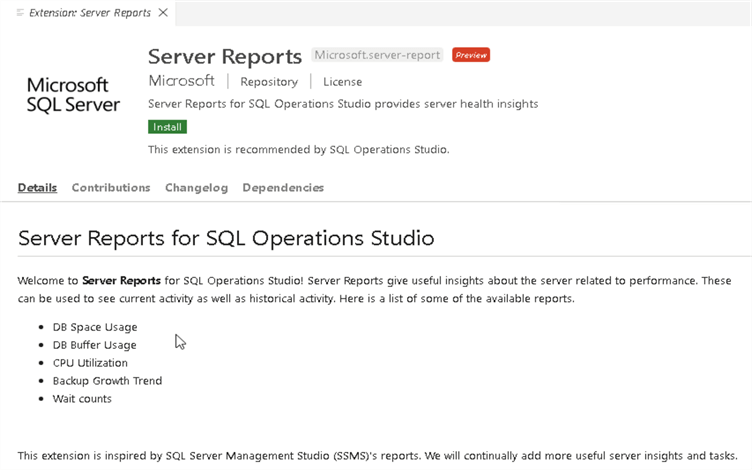This screenshot has width=752, height=470.
Task: Click the Server Reports for SQL Operations Studio heading
Action: click(226, 238)
